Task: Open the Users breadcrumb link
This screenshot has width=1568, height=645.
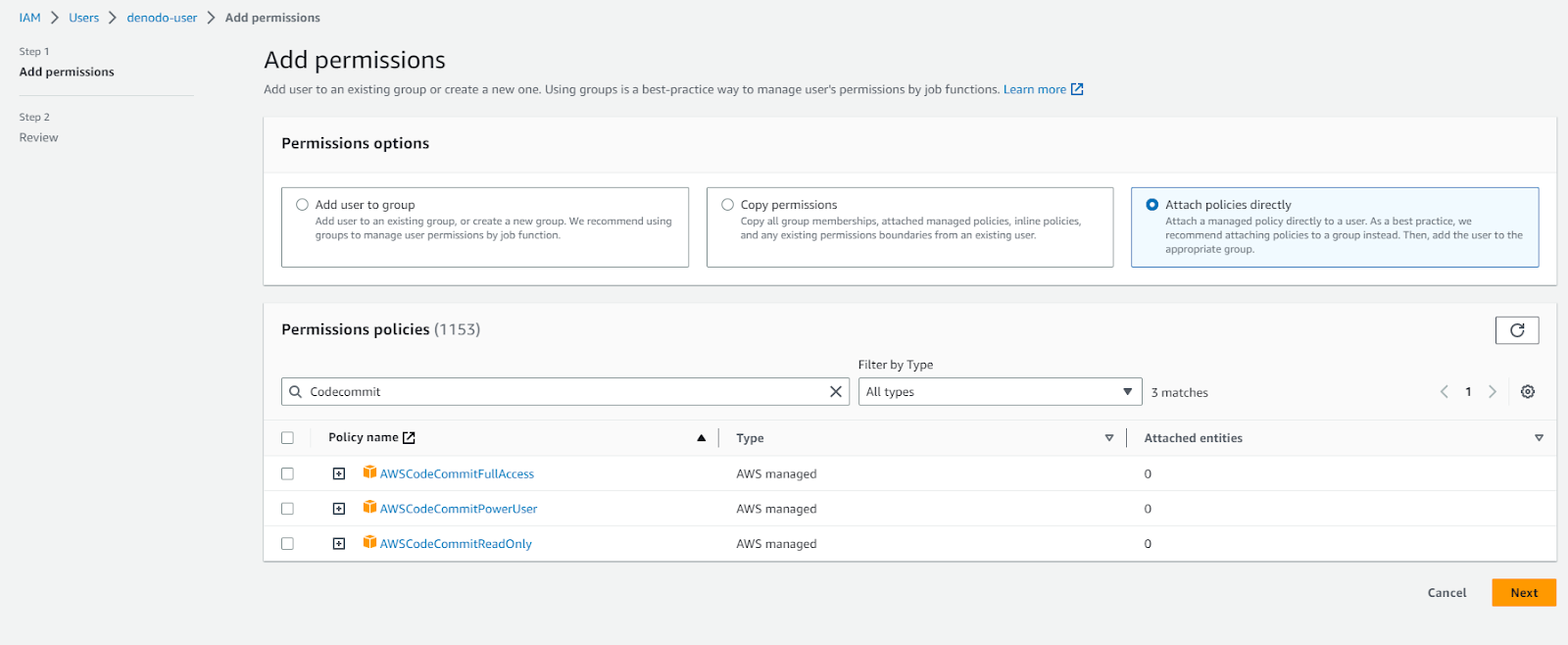Action: tap(83, 18)
